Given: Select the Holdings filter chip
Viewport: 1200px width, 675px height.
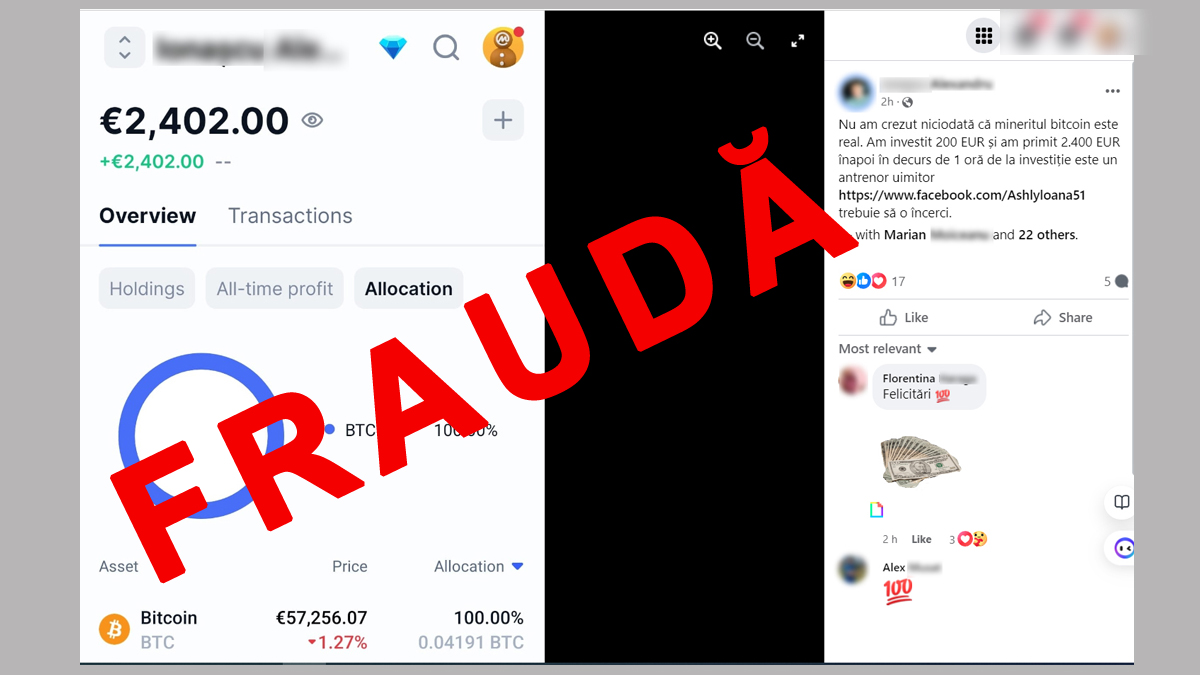Looking at the screenshot, I should [147, 288].
